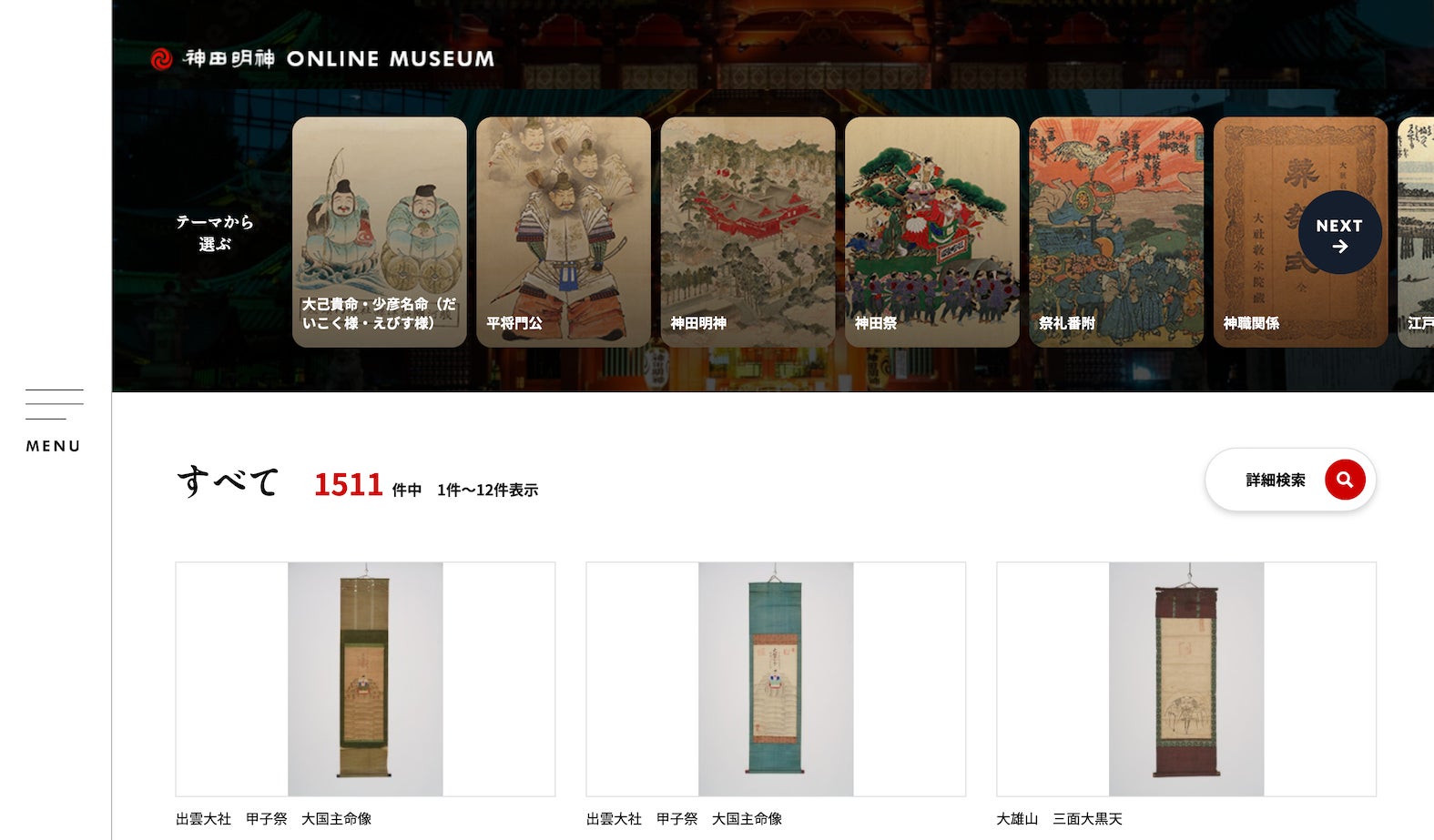Advance theme carousel with NEXT arrow
This screenshot has height=840, width=1434.
click(x=1339, y=233)
